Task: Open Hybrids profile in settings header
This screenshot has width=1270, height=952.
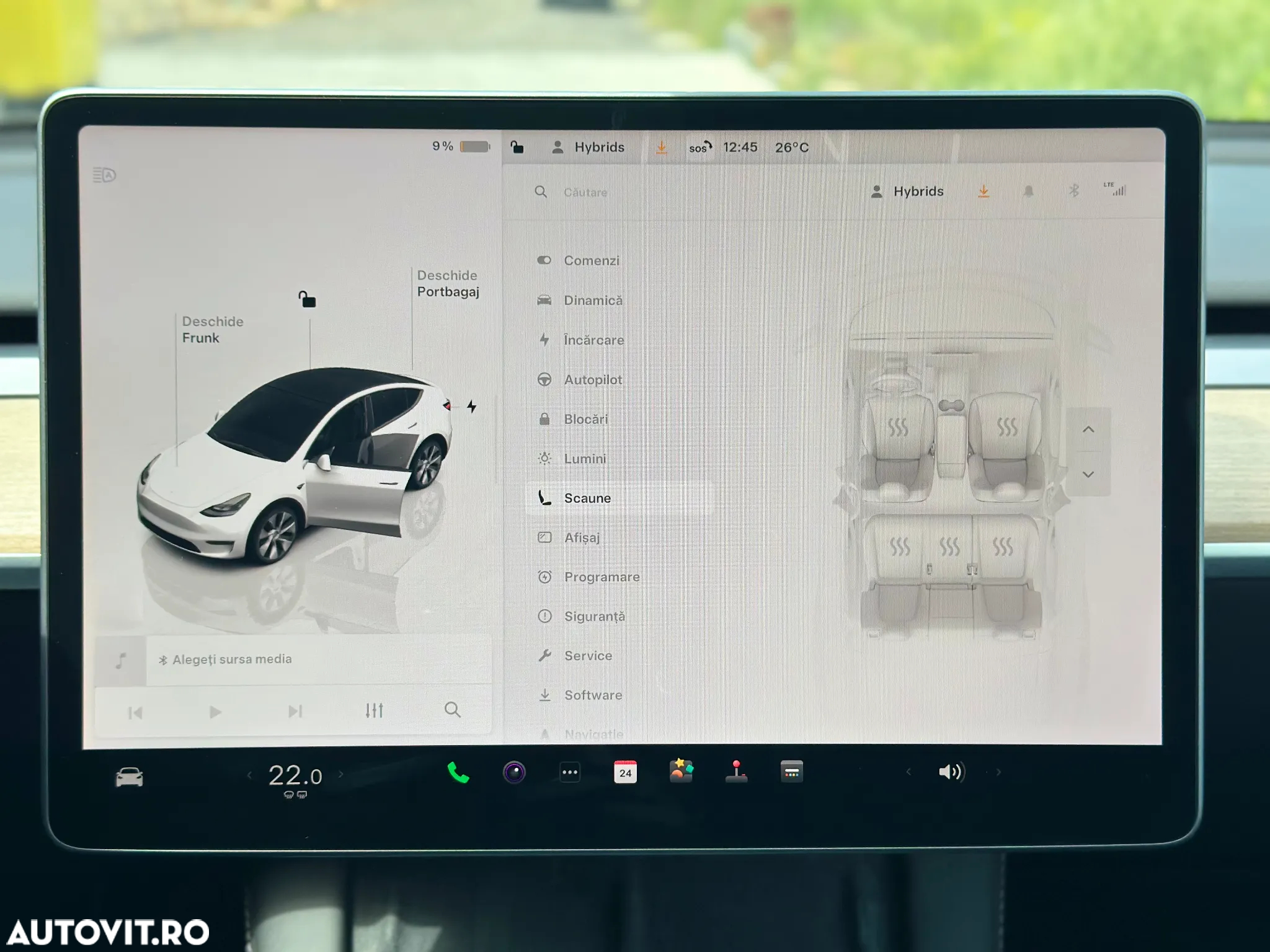Action: (x=907, y=192)
